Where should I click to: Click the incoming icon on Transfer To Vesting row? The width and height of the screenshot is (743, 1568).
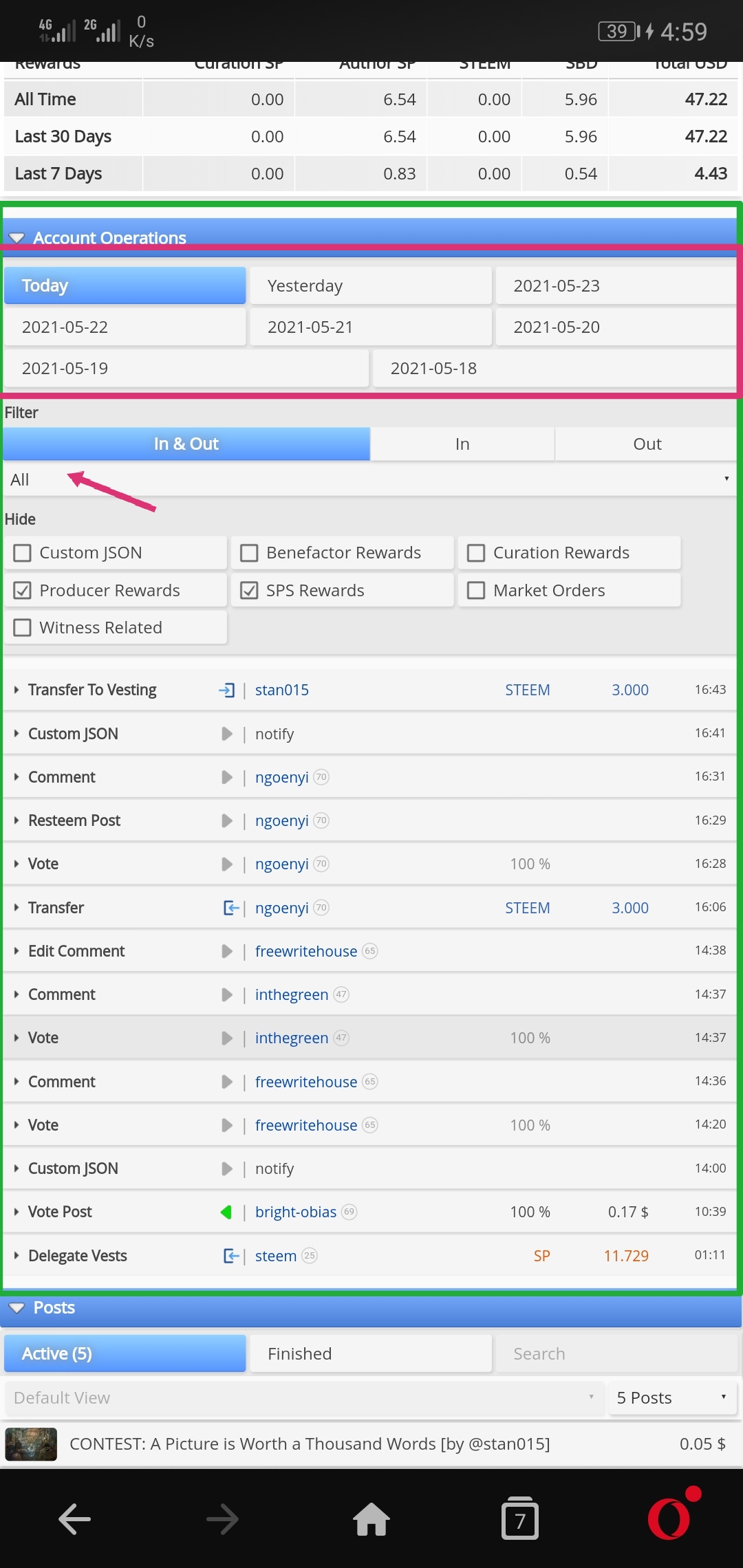pyautogui.click(x=226, y=690)
